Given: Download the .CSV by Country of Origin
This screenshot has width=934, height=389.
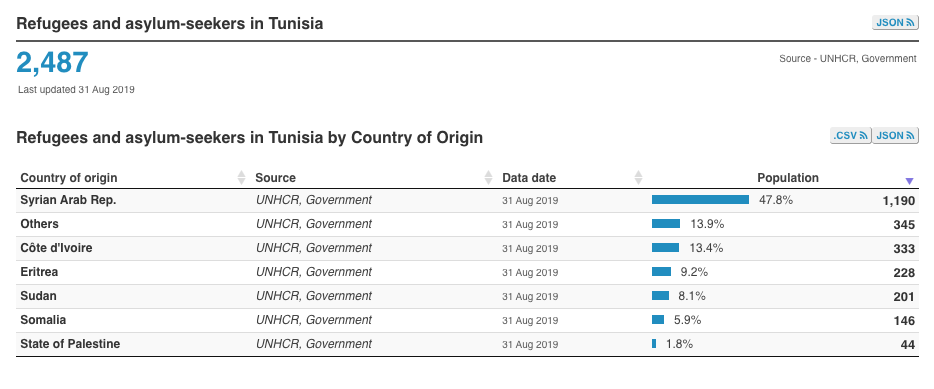Looking at the screenshot, I should (x=851, y=136).
